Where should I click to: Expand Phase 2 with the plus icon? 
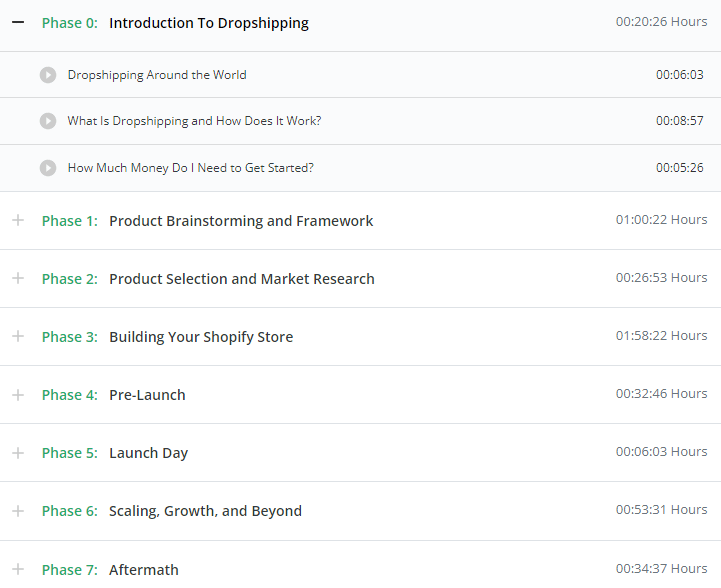coord(18,278)
